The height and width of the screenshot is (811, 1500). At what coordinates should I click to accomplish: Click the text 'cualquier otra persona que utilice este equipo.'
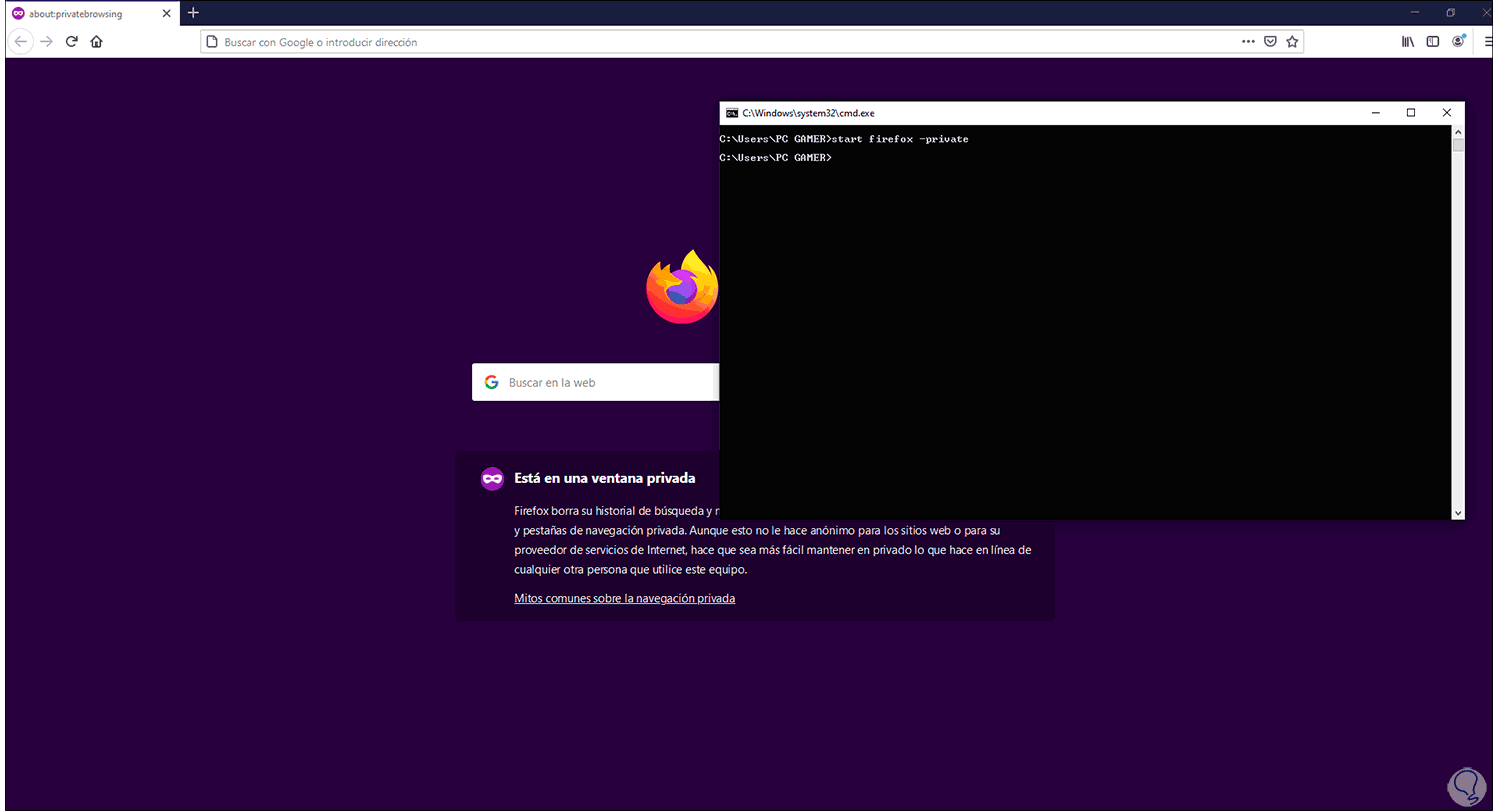(630, 570)
